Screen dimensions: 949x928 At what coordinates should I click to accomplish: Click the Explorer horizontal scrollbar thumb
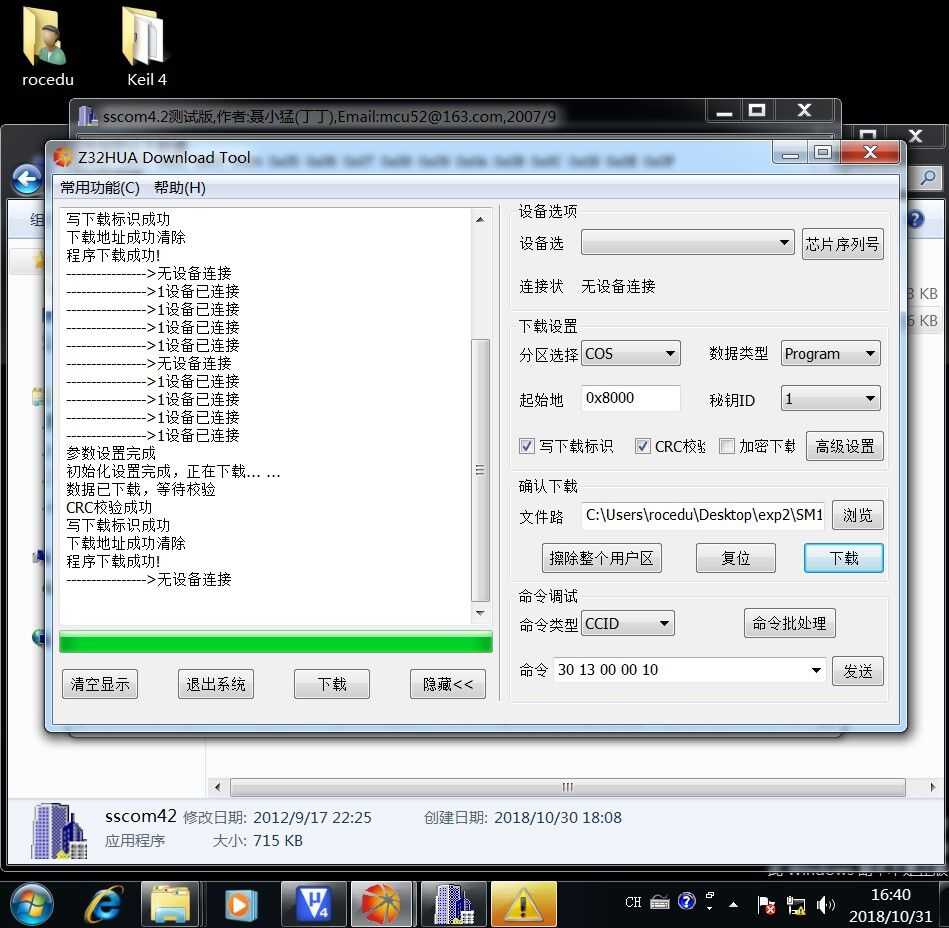567,787
